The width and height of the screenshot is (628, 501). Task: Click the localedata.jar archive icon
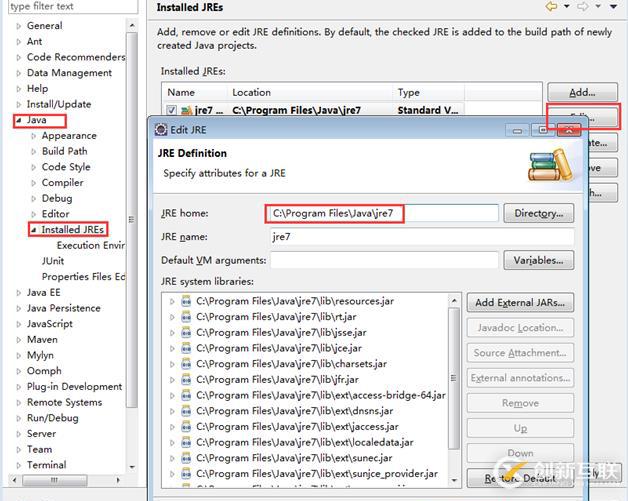pyautogui.click(x=186, y=443)
